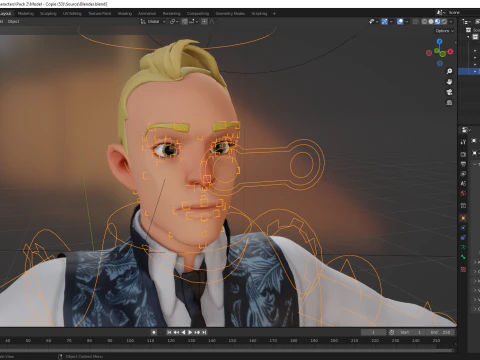The image size is (480, 360).
Task: Click the Scene browse icon in top bar
Action: [x=441, y=12]
